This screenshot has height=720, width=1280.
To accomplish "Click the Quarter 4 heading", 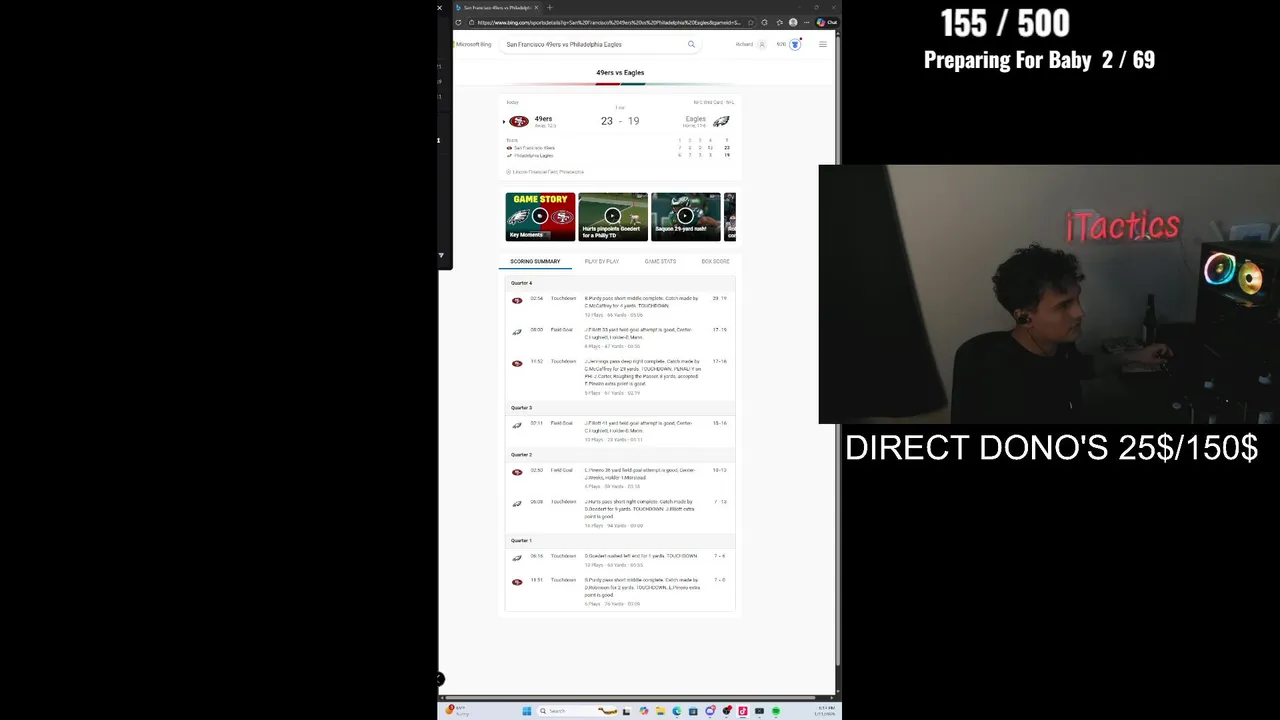I will click(x=521, y=283).
